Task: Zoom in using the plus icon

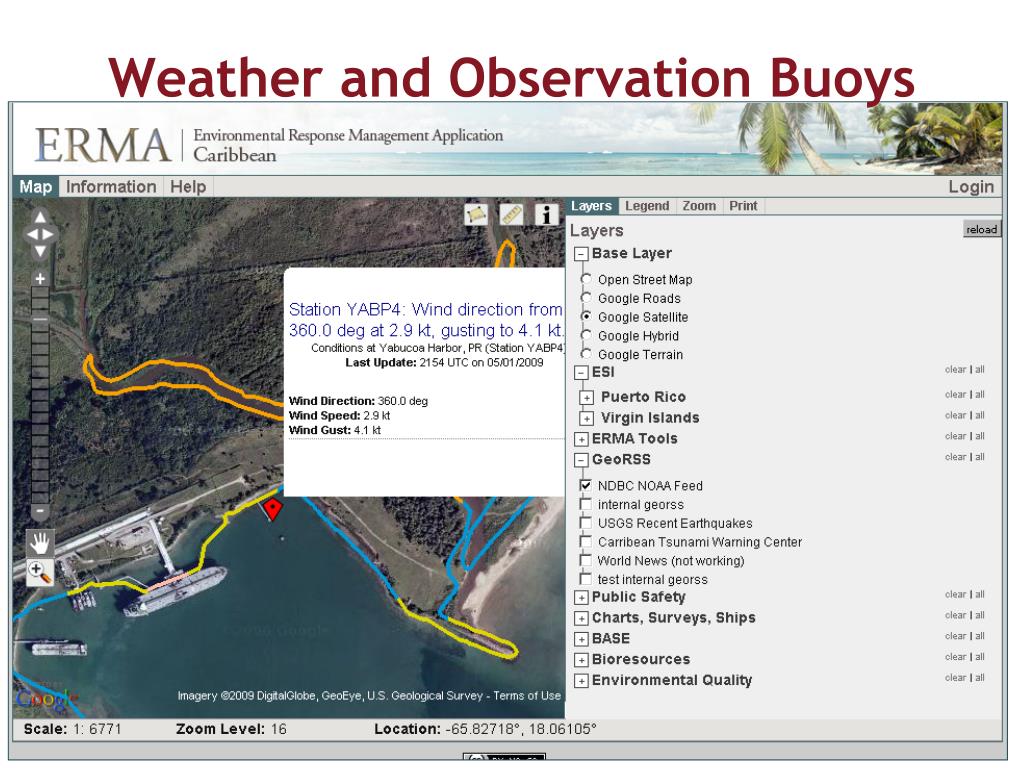Action: pos(40,279)
